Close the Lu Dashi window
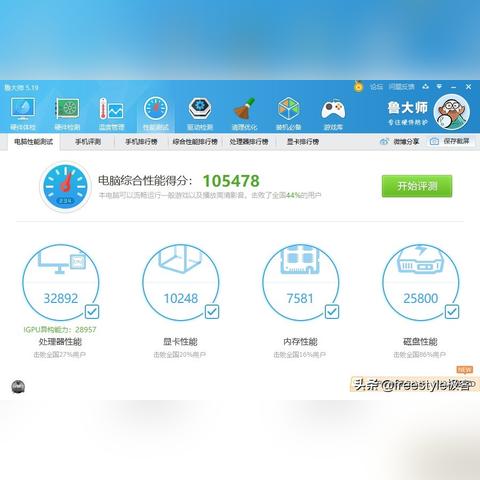 (468, 87)
